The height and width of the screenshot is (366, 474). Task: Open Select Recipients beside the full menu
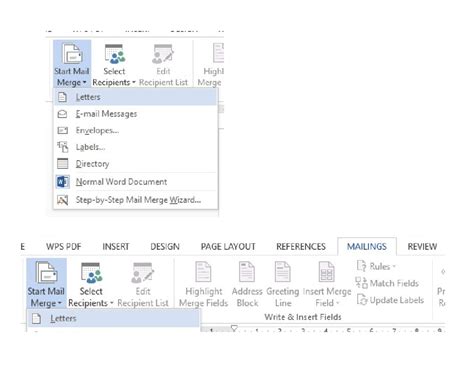click(114, 65)
